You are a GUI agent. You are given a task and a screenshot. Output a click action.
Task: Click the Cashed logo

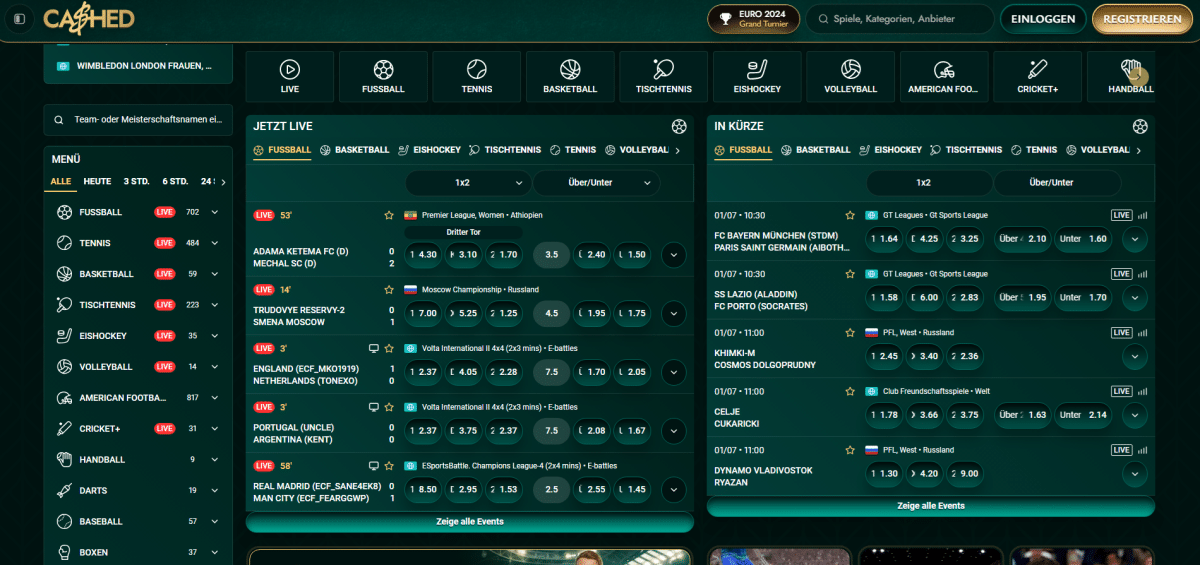point(88,19)
